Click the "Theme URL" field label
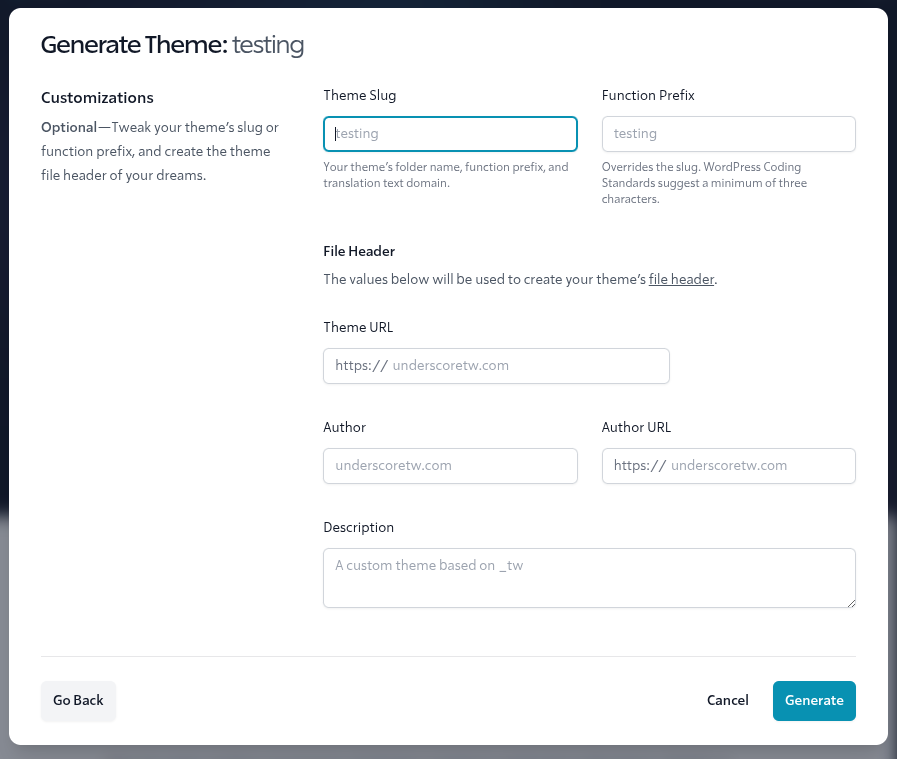 [357, 328]
